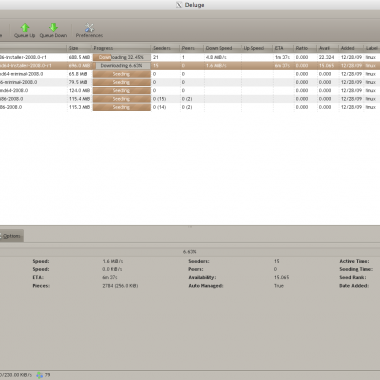
Task: Click the 688.5 MiB size cell
Action: pyautogui.click(x=79, y=57)
